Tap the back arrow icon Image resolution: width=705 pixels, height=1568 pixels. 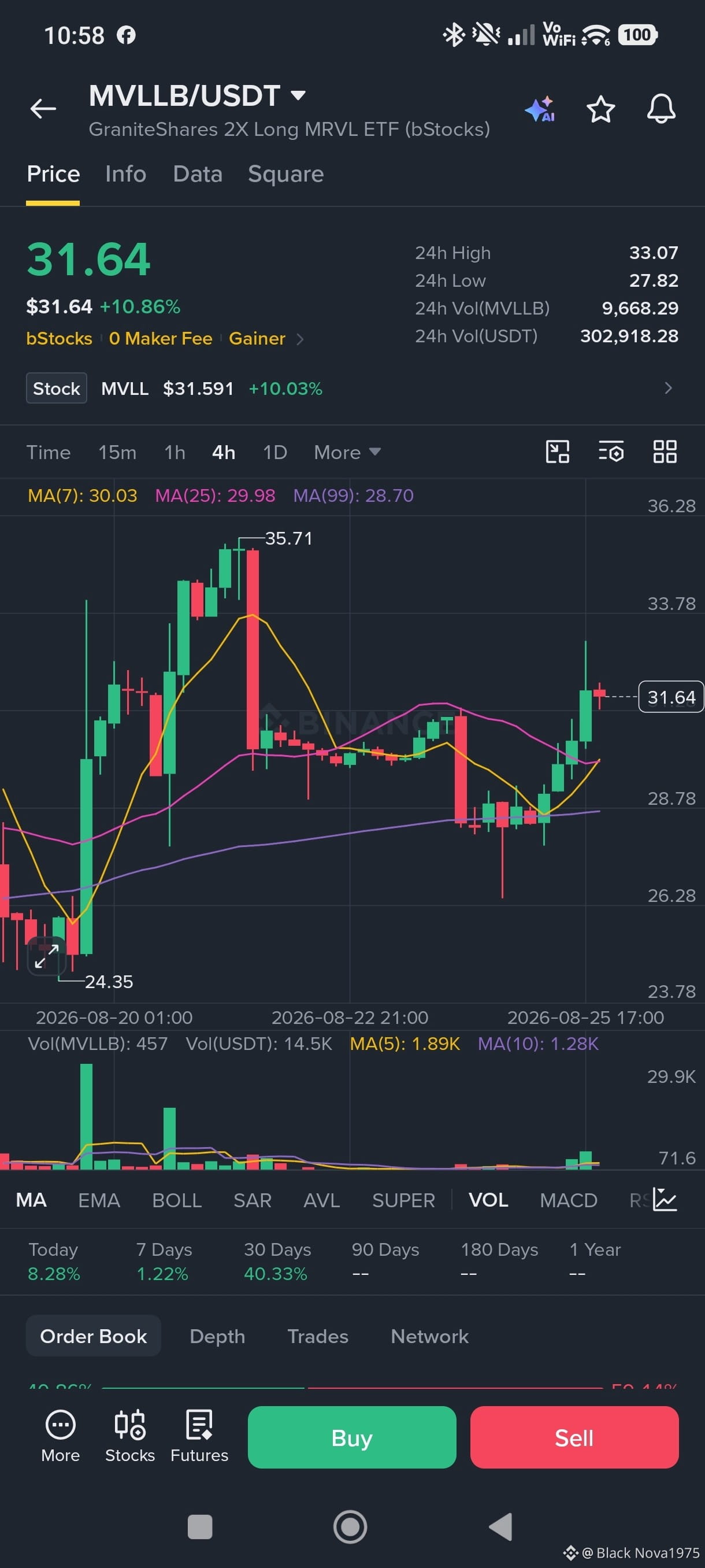tap(43, 109)
